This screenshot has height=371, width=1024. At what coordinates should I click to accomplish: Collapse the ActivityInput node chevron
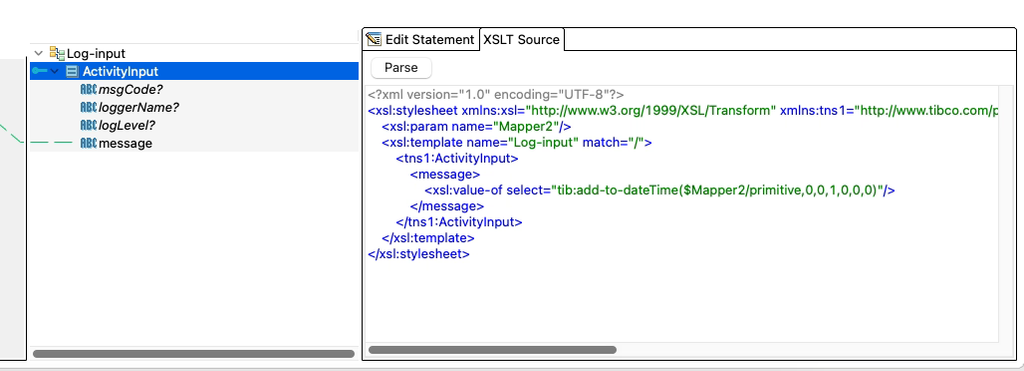pyautogui.click(x=55, y=72)
